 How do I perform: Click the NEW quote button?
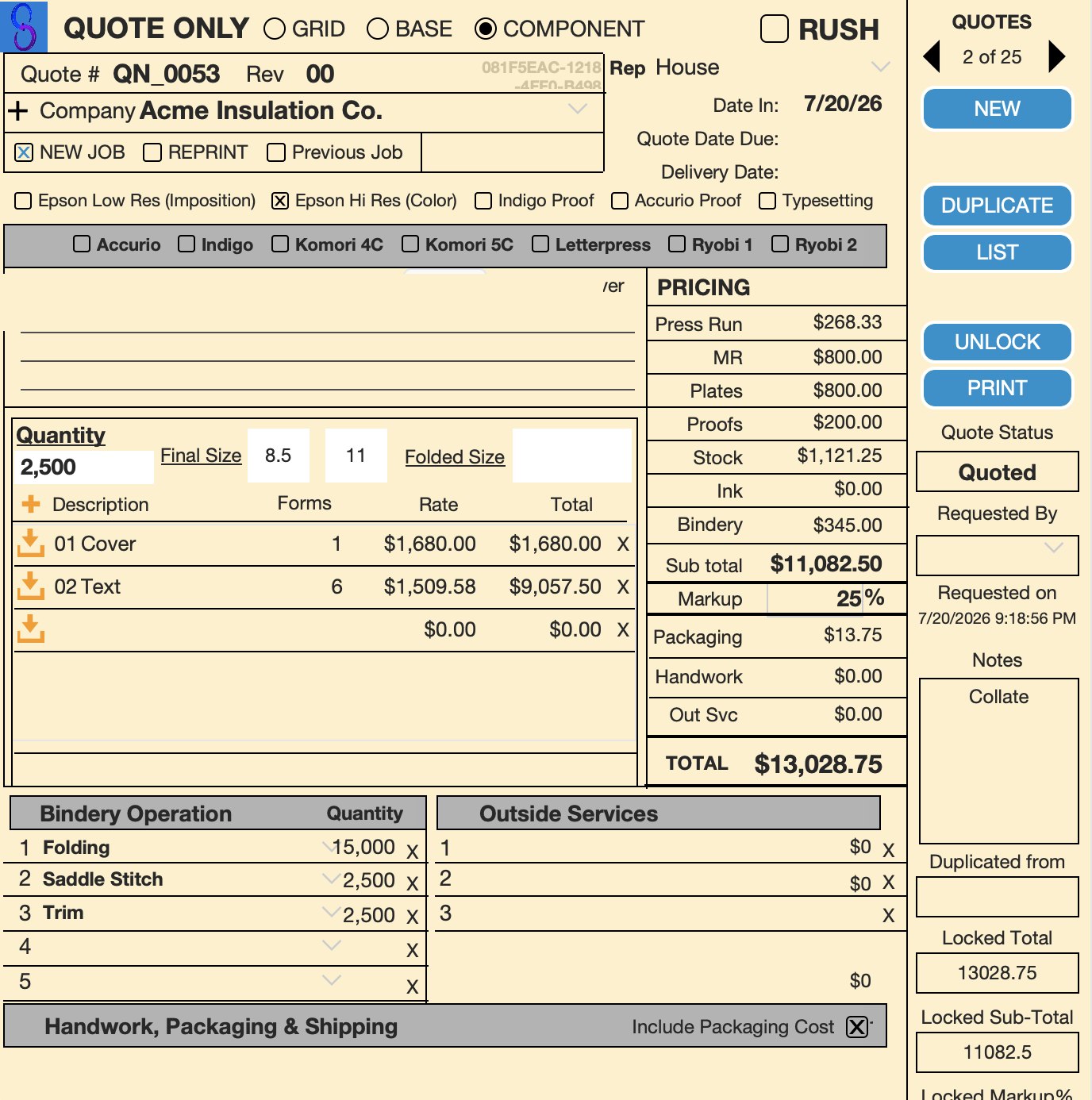coord(997,109)
